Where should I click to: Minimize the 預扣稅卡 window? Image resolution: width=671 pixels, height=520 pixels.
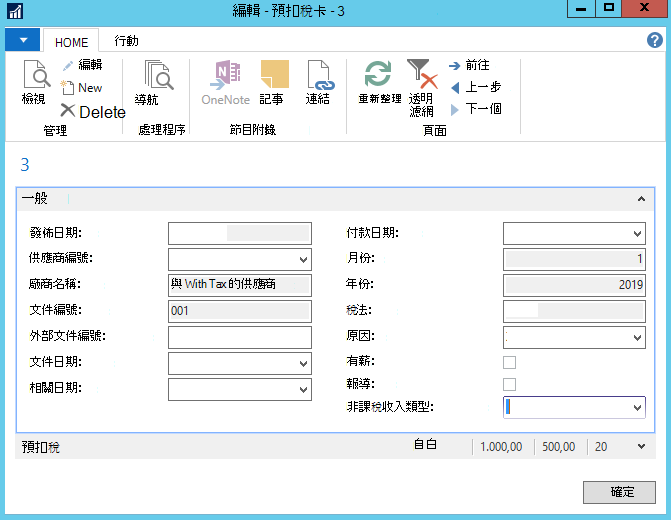(581, 9)
